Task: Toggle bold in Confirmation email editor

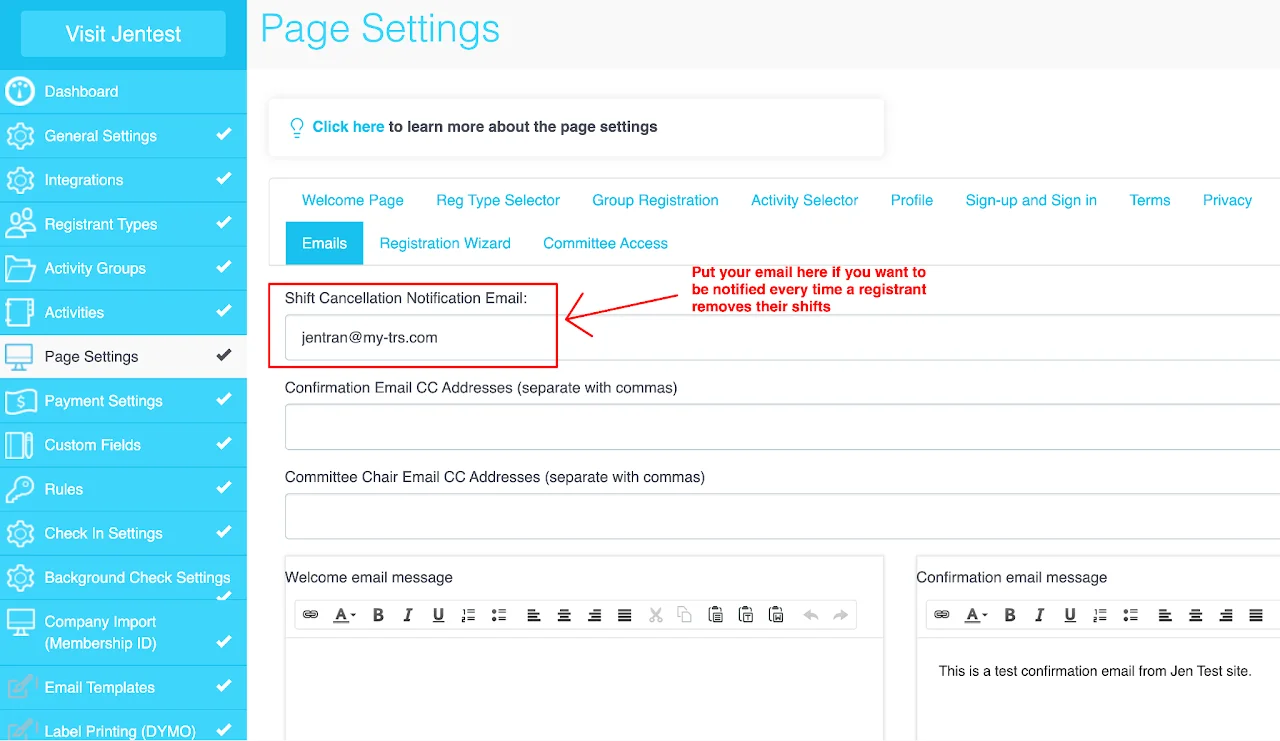Action: 1010,615
